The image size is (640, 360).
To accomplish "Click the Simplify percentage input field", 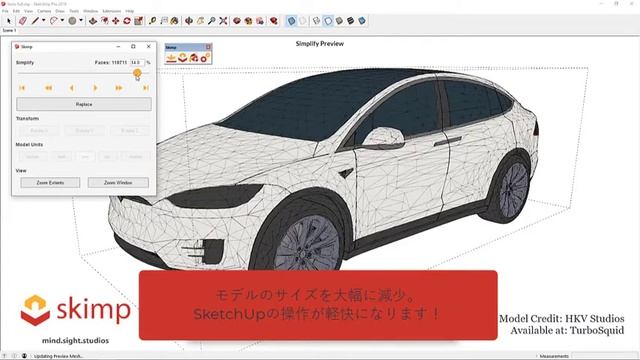I will coord(137,62).
